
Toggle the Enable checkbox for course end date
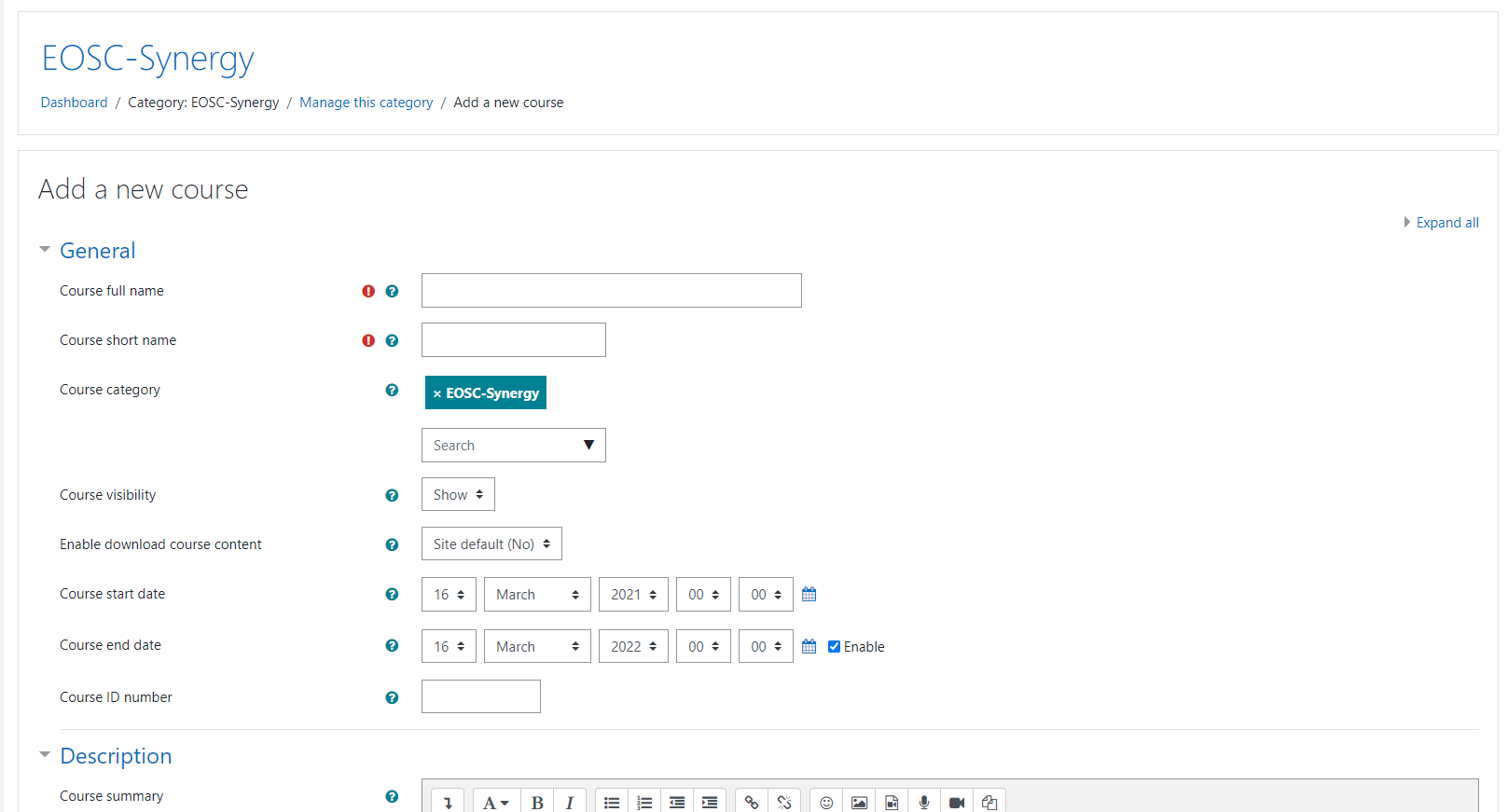coord(834,646)
